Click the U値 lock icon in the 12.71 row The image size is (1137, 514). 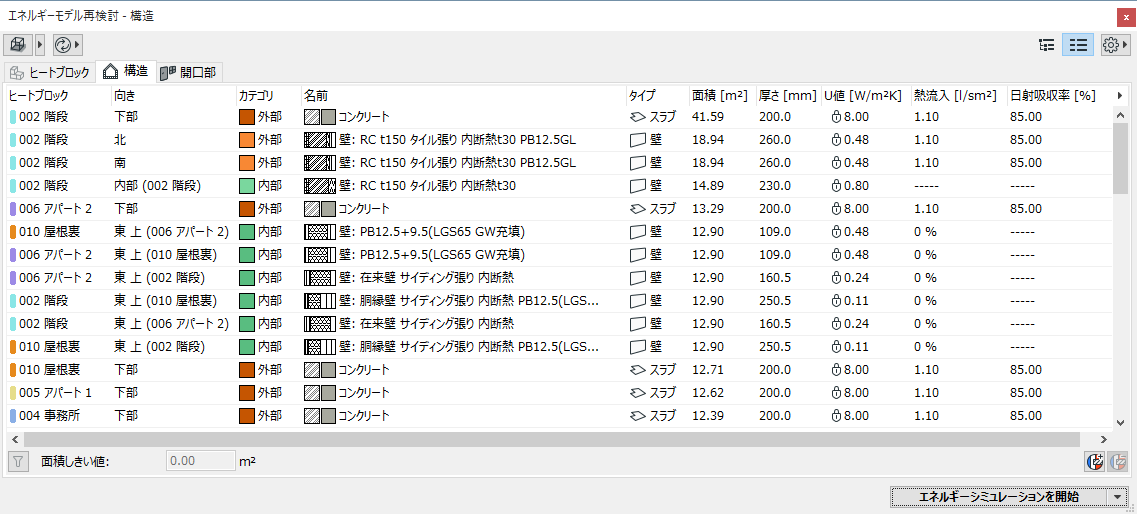[835, 370]
